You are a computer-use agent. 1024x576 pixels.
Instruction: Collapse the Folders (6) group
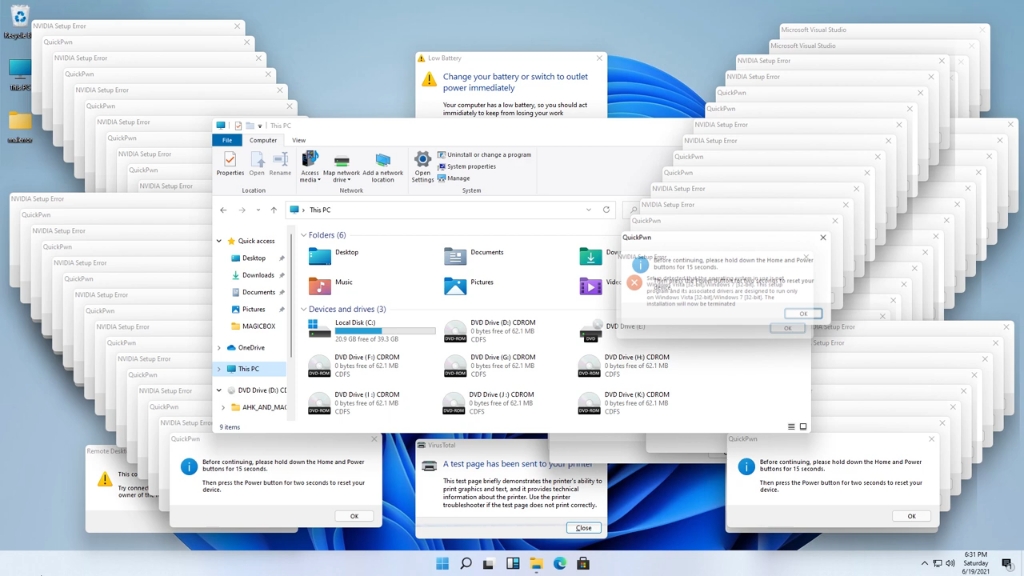coord(303,235)
